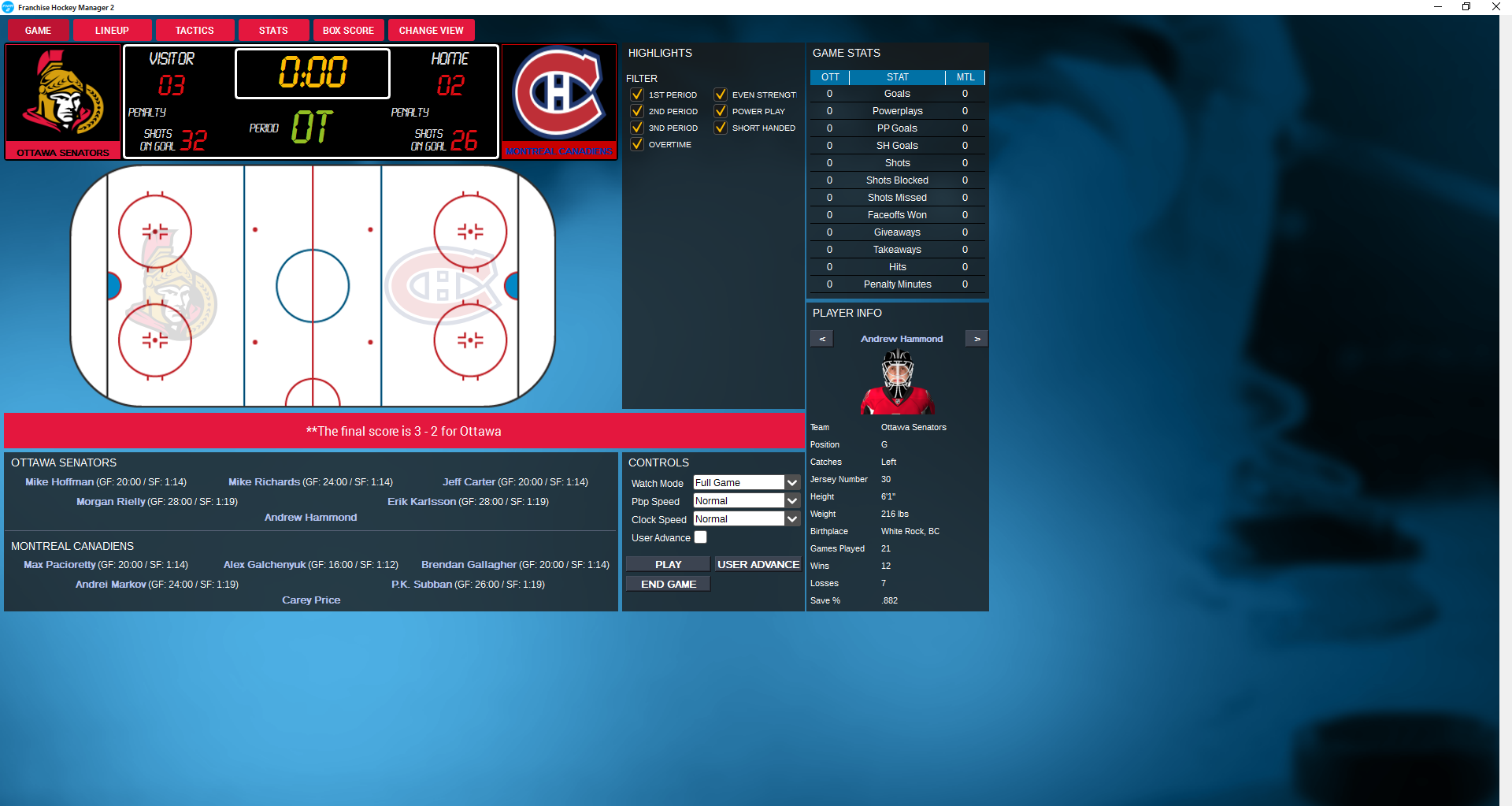Restore down the application window
This screenshot has width=1512, height=806.
point(1466,7)
